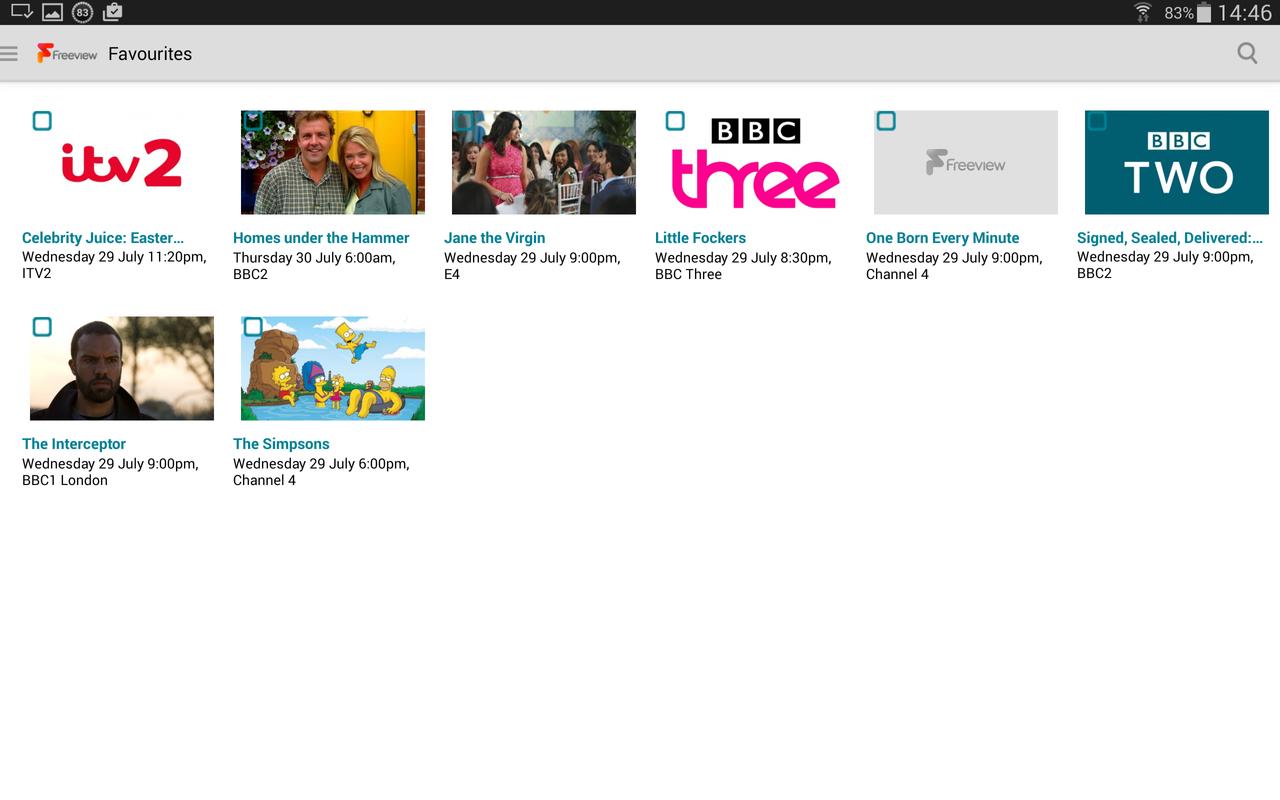Open the hamburger navigation menu
Screen dimensions: 1280x800
(x=9, y=54)
